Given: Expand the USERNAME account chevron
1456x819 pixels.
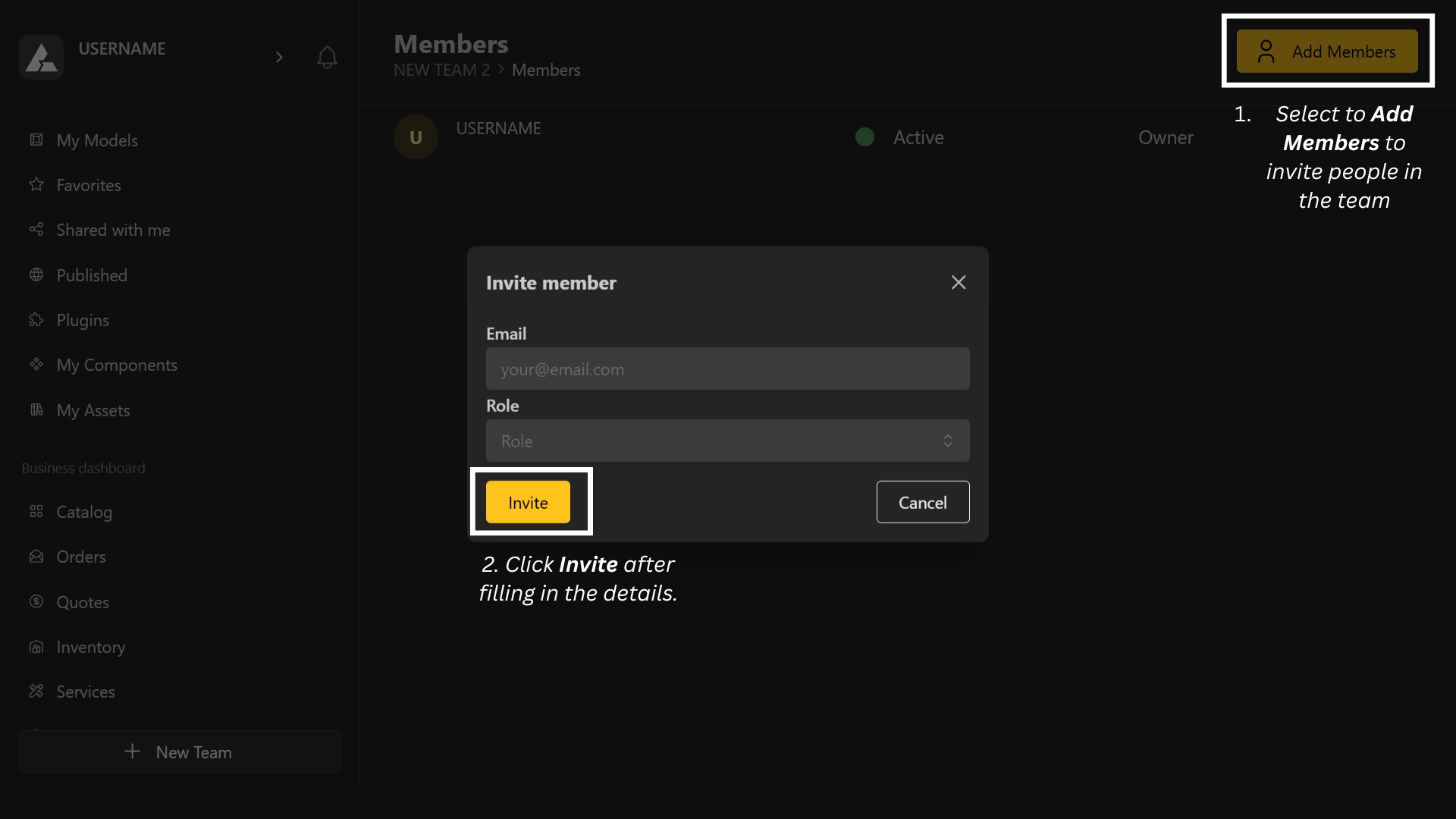Looking at the screenshot, I should click(x=279, y=57).
